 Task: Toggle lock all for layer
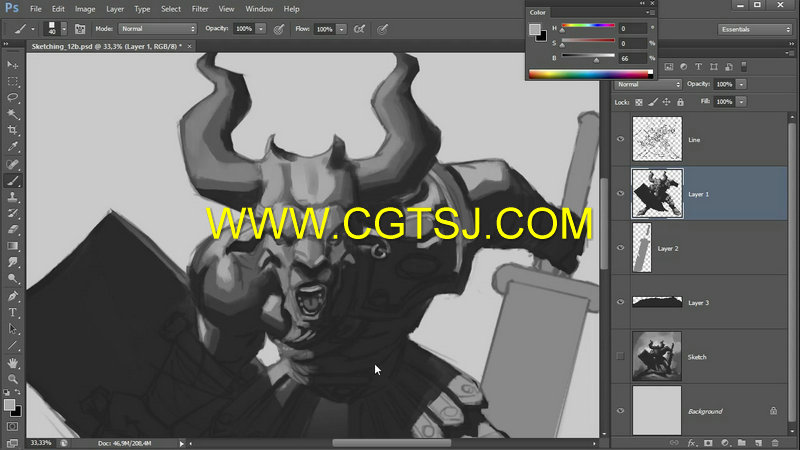680,102
